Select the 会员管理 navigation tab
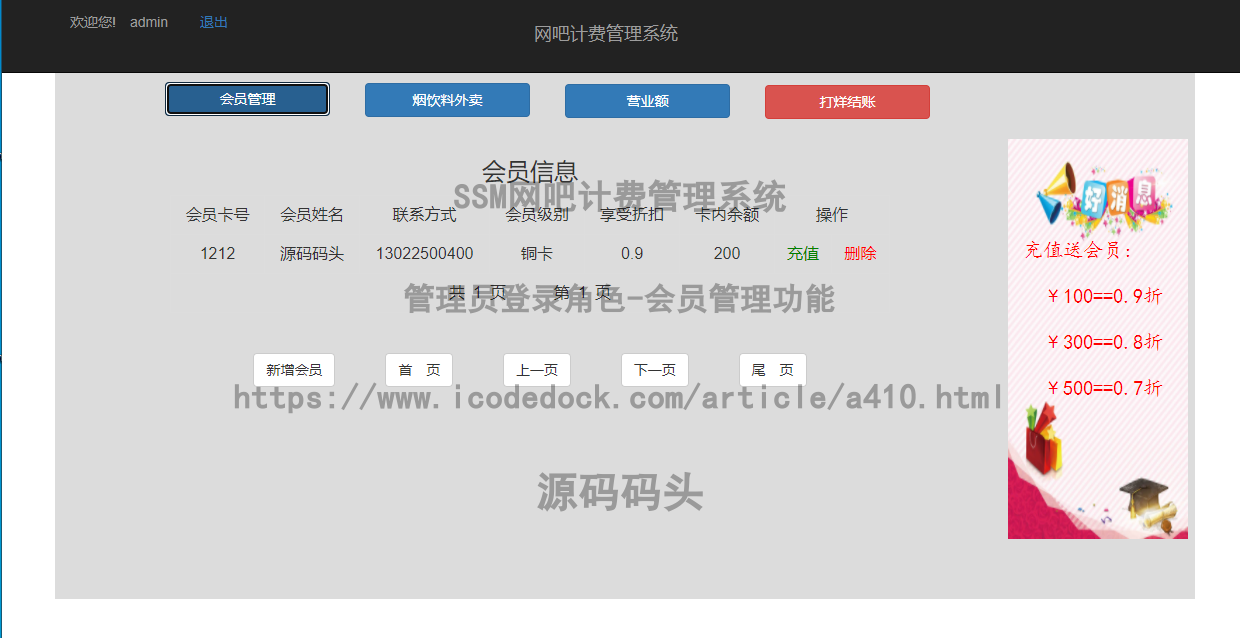 [x=246, y=99]
